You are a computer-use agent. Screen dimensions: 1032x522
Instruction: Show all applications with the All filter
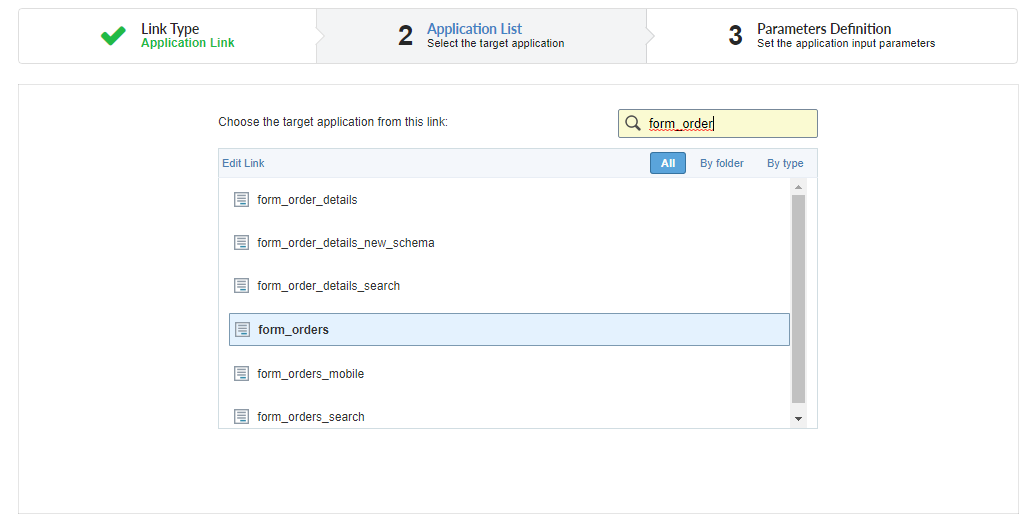(x=668, y=163)
